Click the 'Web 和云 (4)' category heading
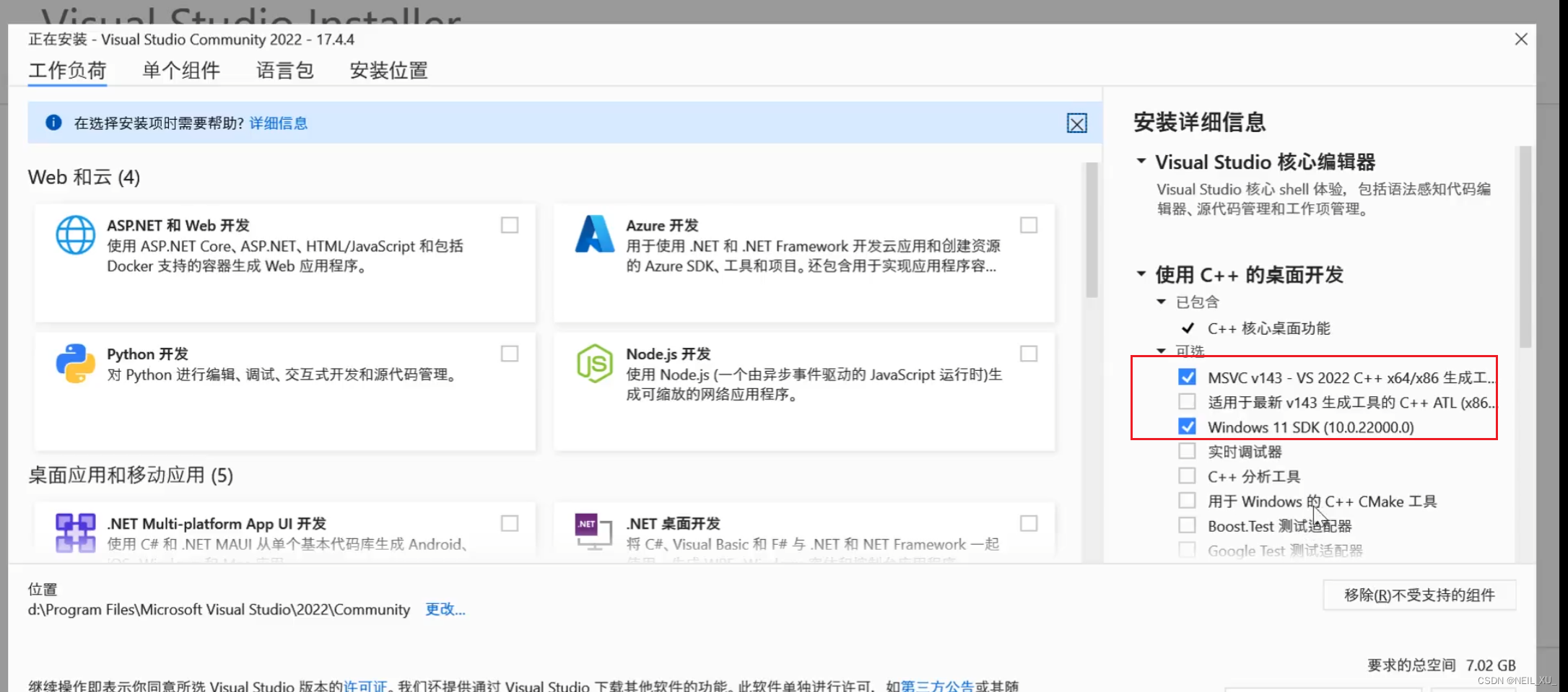 (x=84, y=178)
